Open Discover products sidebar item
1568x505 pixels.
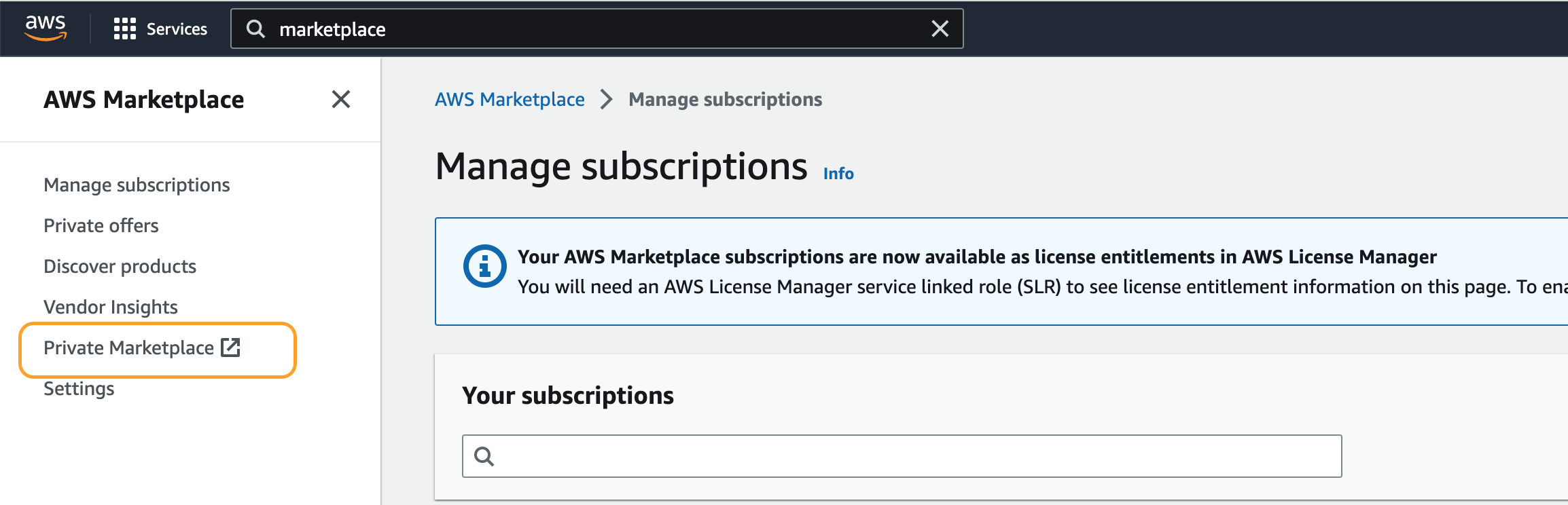pyautogui.click(x=120, y=266)
